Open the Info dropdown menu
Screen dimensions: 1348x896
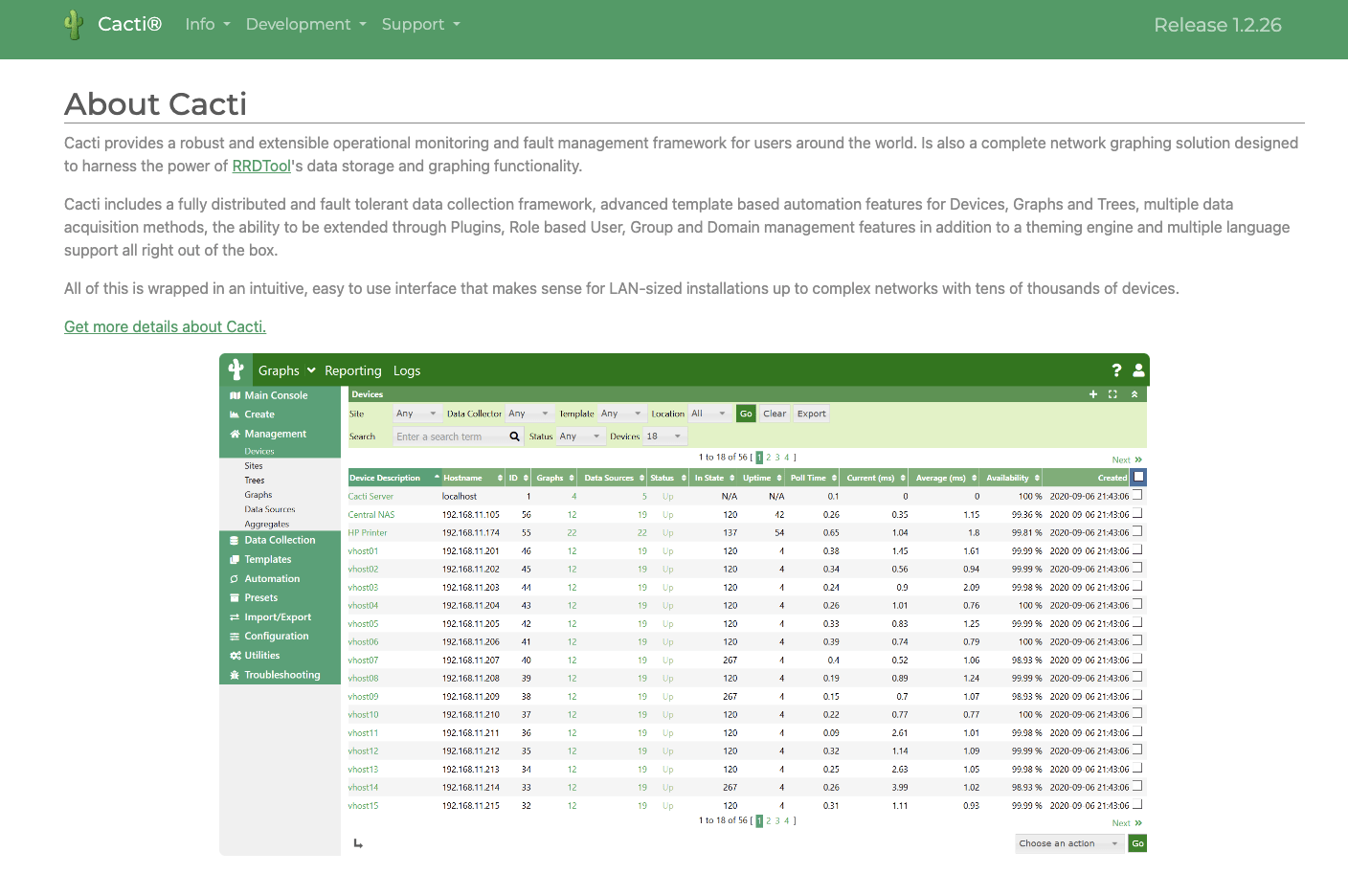click(207, 25)
